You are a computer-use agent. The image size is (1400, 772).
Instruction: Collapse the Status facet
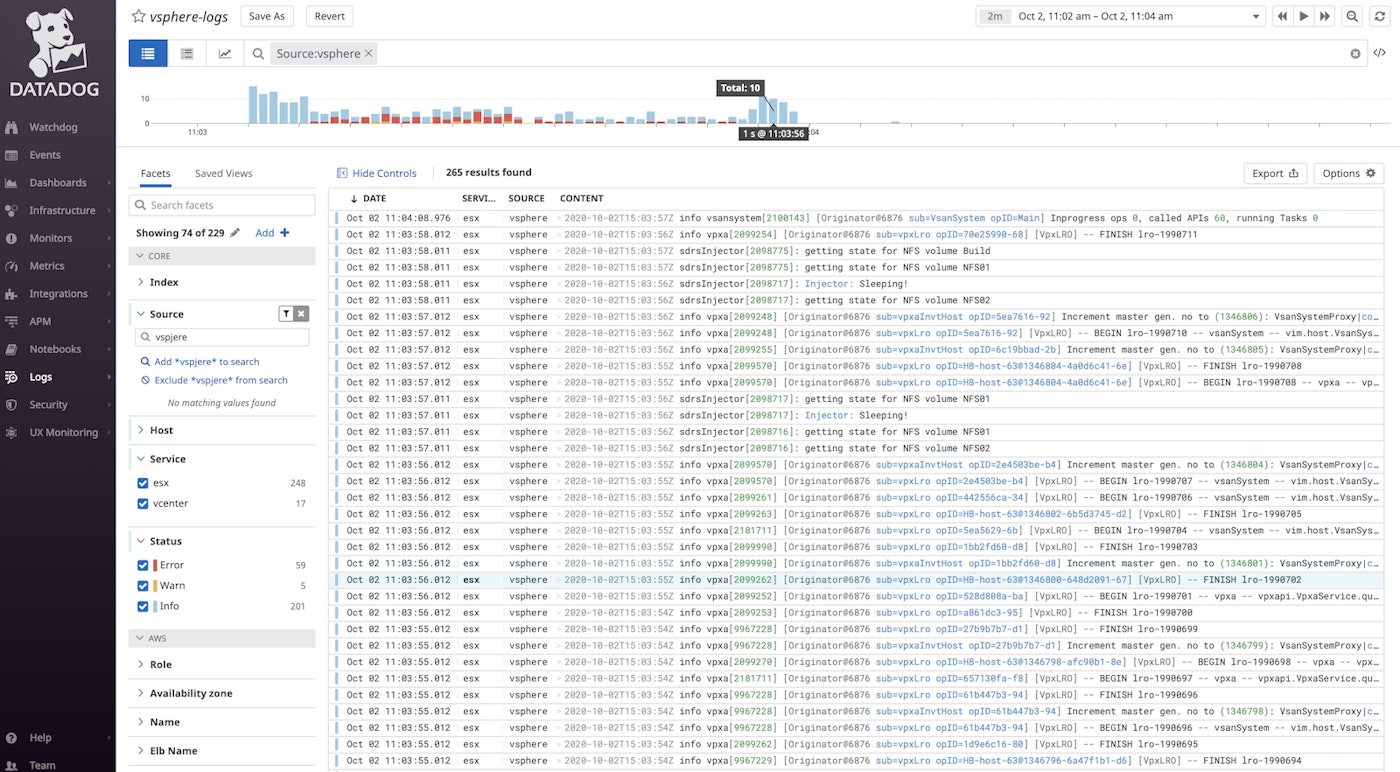tap(166, 541)
